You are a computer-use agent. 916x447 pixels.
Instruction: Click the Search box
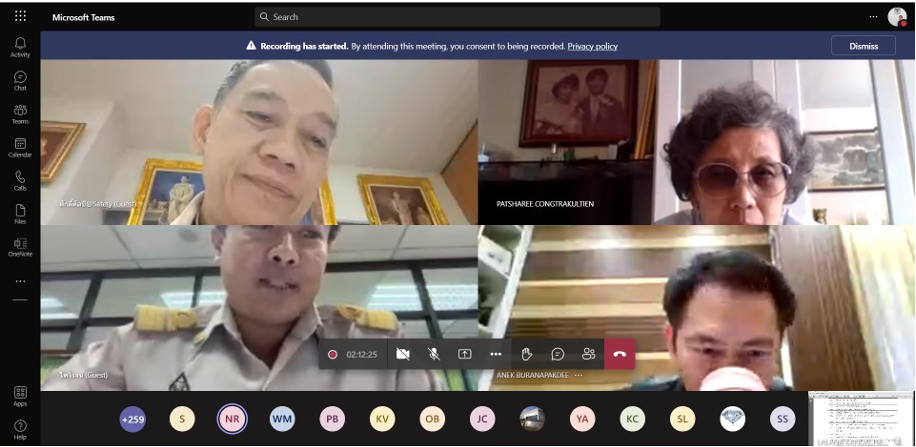tap(457, 17)
